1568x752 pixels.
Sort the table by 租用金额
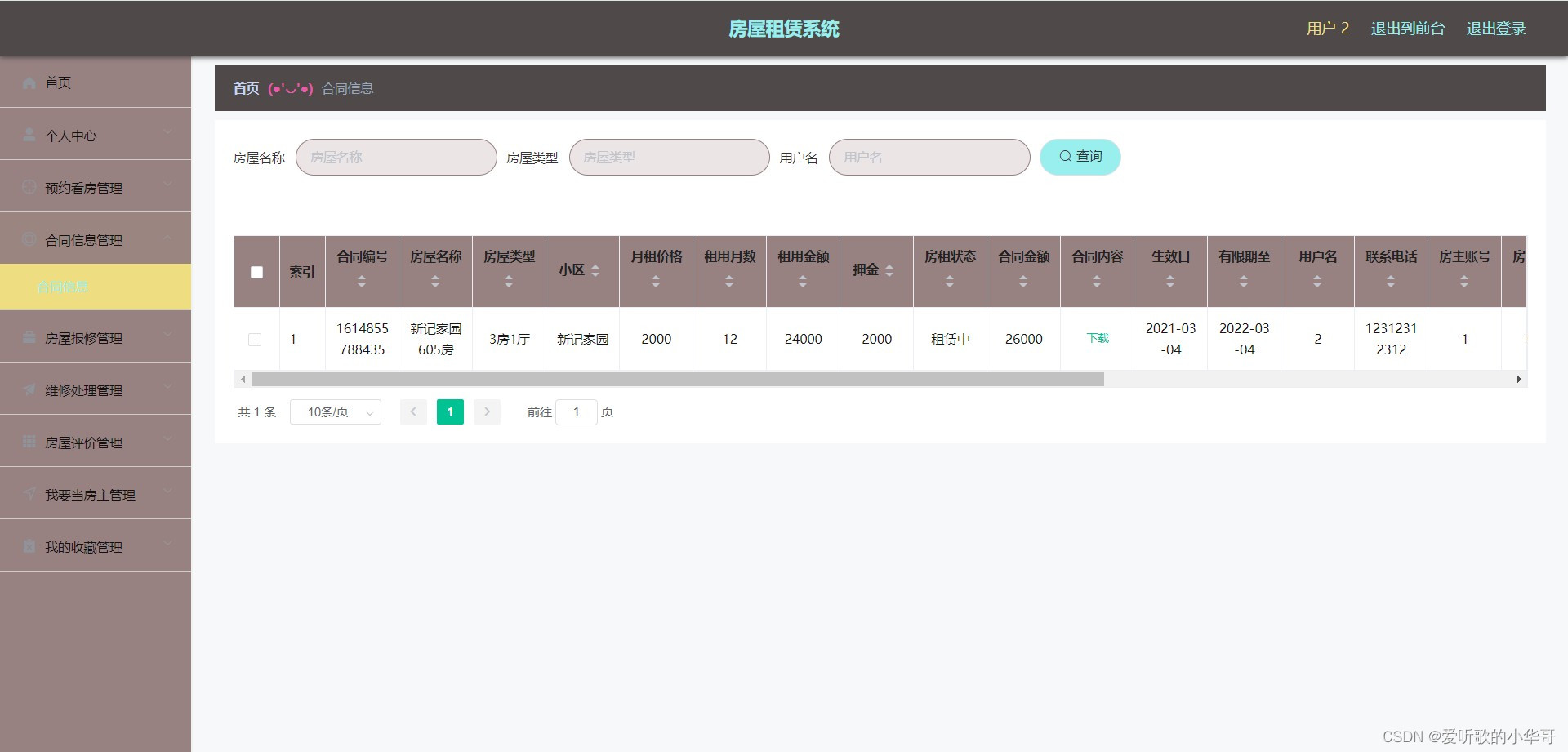pyautogui.click(x=803, y=282)
